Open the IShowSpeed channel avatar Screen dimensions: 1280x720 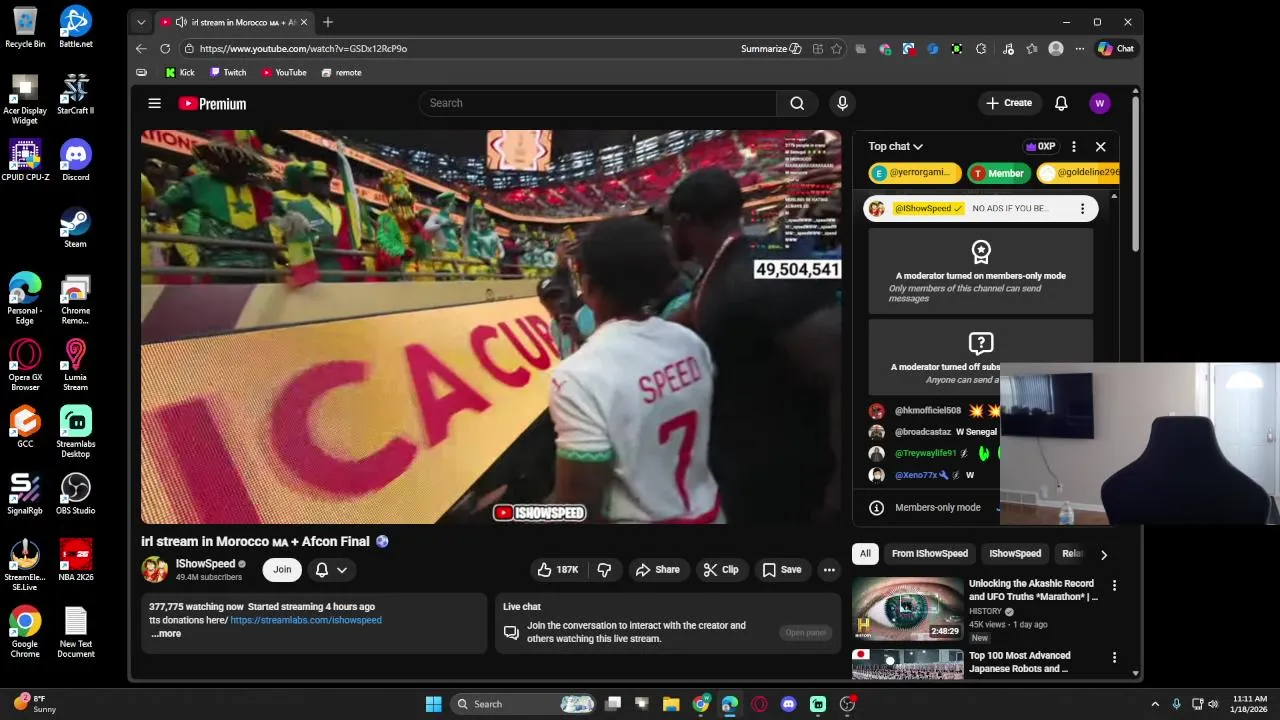pyautogui.click(x=155, y=569)
